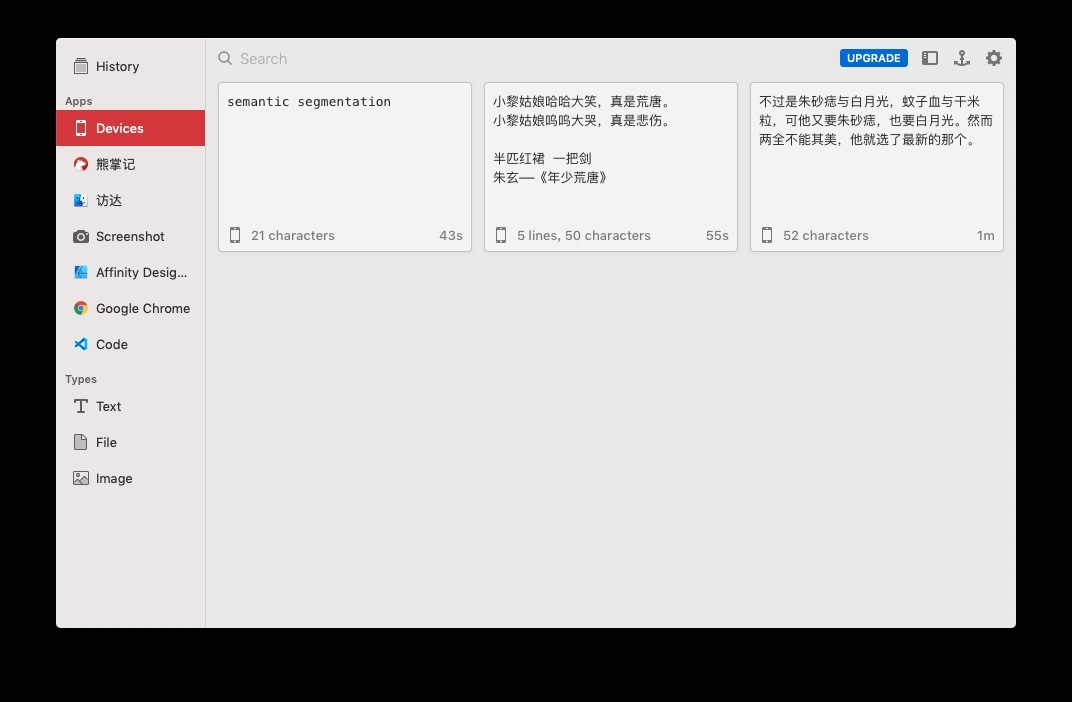
Task: Show clips from Google Chrome
Action: pyautogui.click(x=131, y=308)
